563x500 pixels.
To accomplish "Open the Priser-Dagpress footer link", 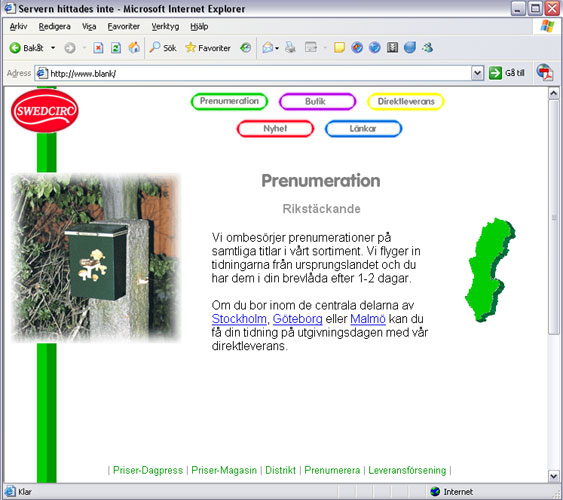I will (148, 470).
